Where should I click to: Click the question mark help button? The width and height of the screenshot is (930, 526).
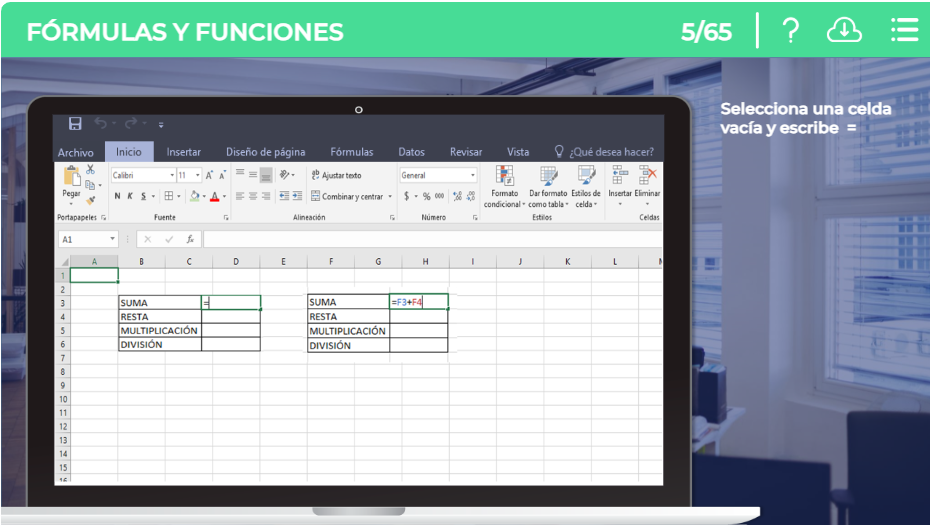(790, 31)
